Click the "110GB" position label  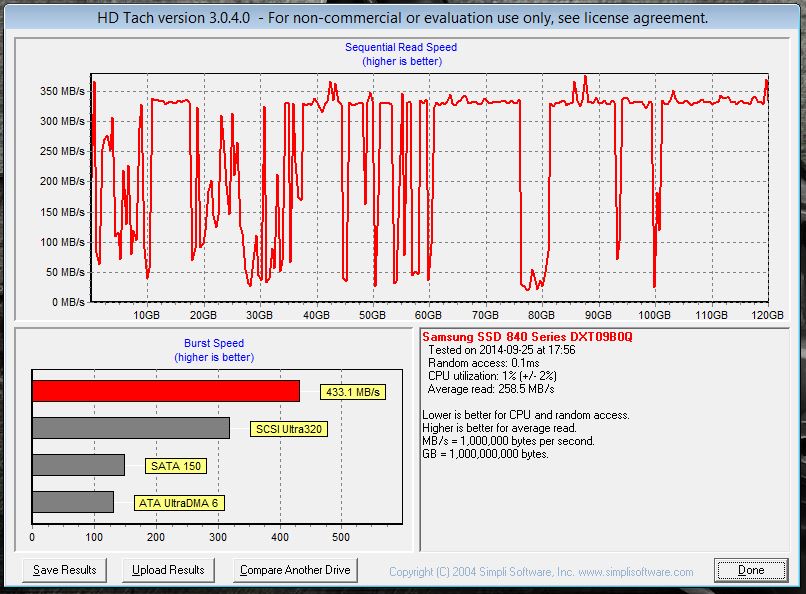pyautogui.click(x=711, y=315)
